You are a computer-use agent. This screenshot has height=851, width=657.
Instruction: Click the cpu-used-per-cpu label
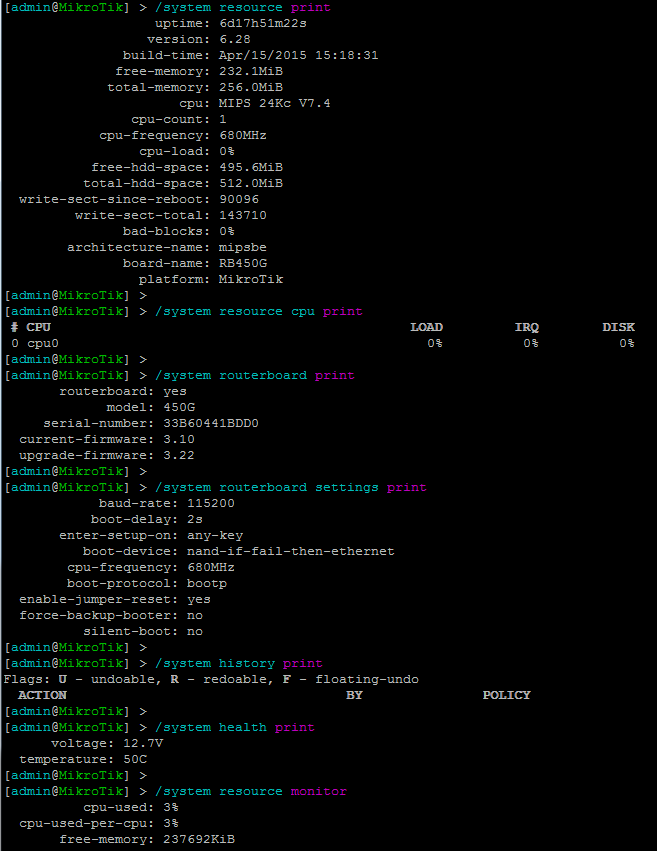coord(87,823)
